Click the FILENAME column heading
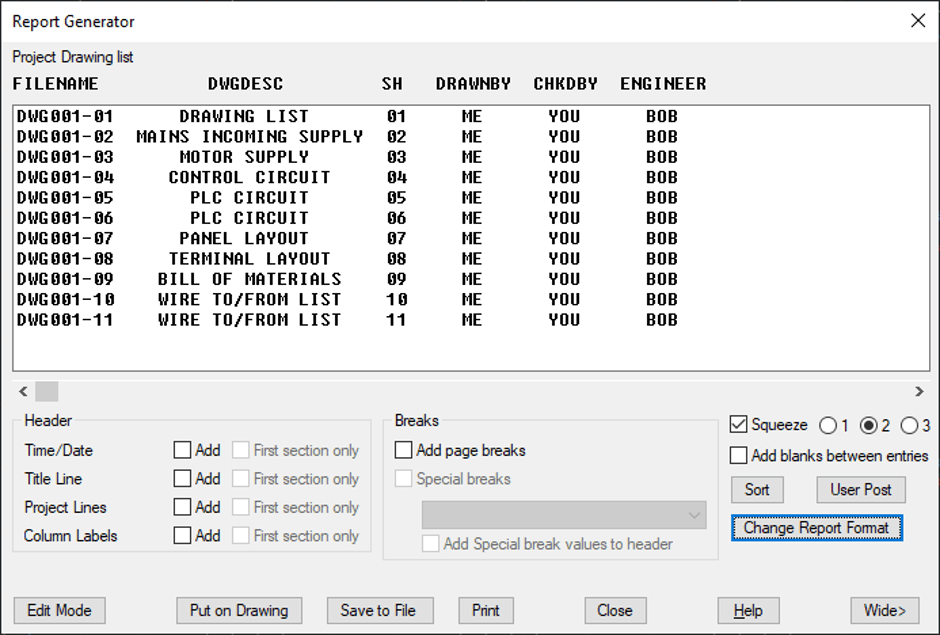Image resolution: width=940 pixels, height=635 pixels. tap(56, 84)
